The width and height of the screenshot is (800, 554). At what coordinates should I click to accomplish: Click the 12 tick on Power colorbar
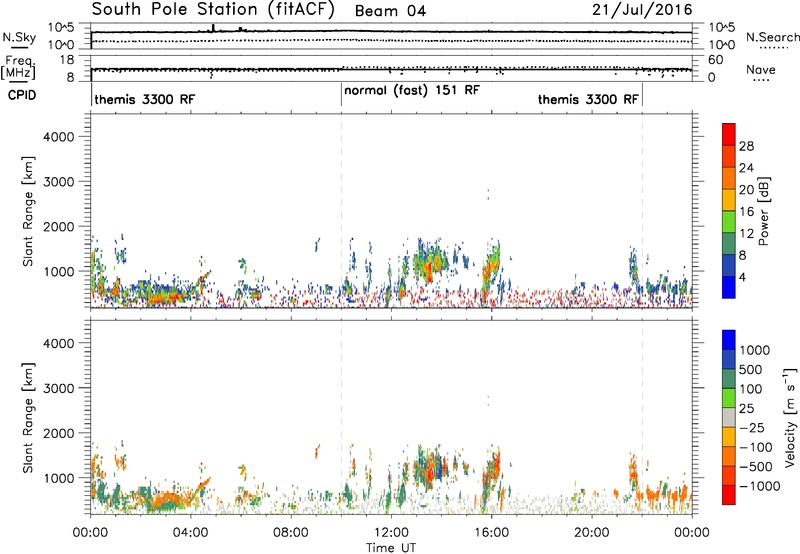coord(746,234)
